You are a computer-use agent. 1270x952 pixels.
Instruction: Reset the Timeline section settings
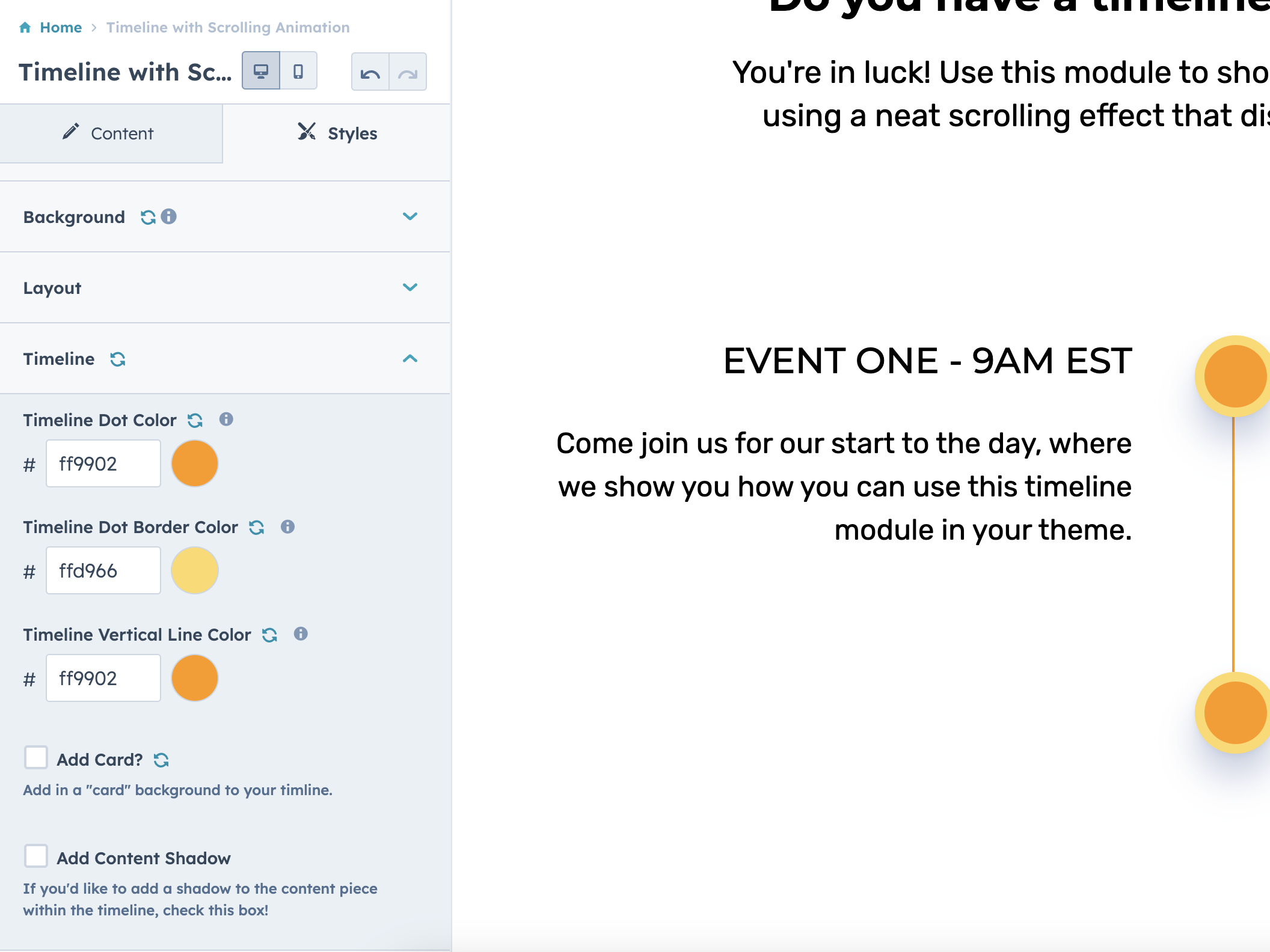click(x=118, y=359)
